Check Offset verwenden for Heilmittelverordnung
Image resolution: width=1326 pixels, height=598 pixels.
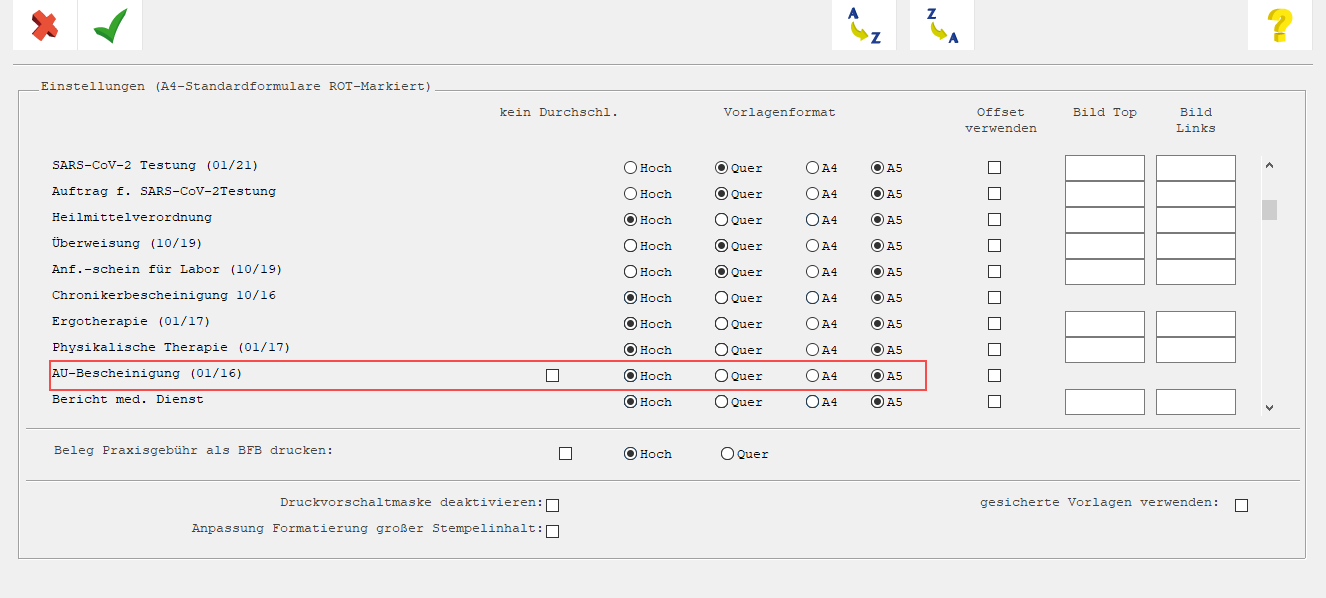pos(994,220)
